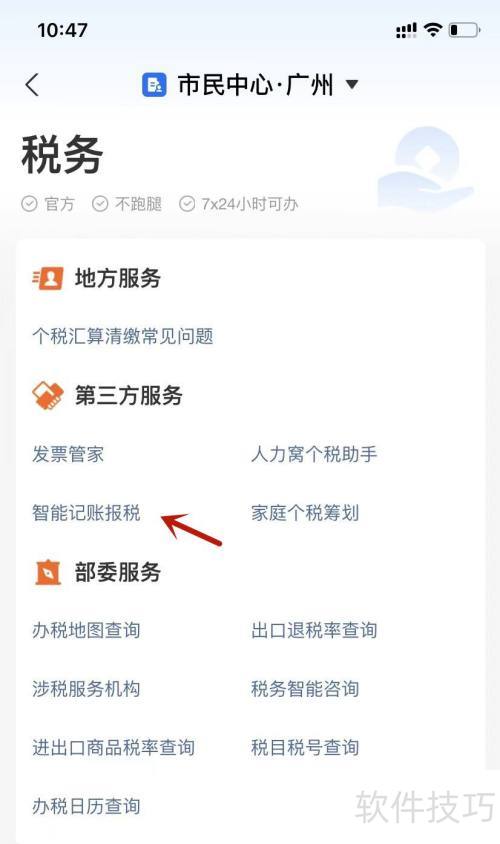Image resolution: width=500 pixels, height=844 pixels.
Task: Open 智能记账报税
Action: point(86,513)
